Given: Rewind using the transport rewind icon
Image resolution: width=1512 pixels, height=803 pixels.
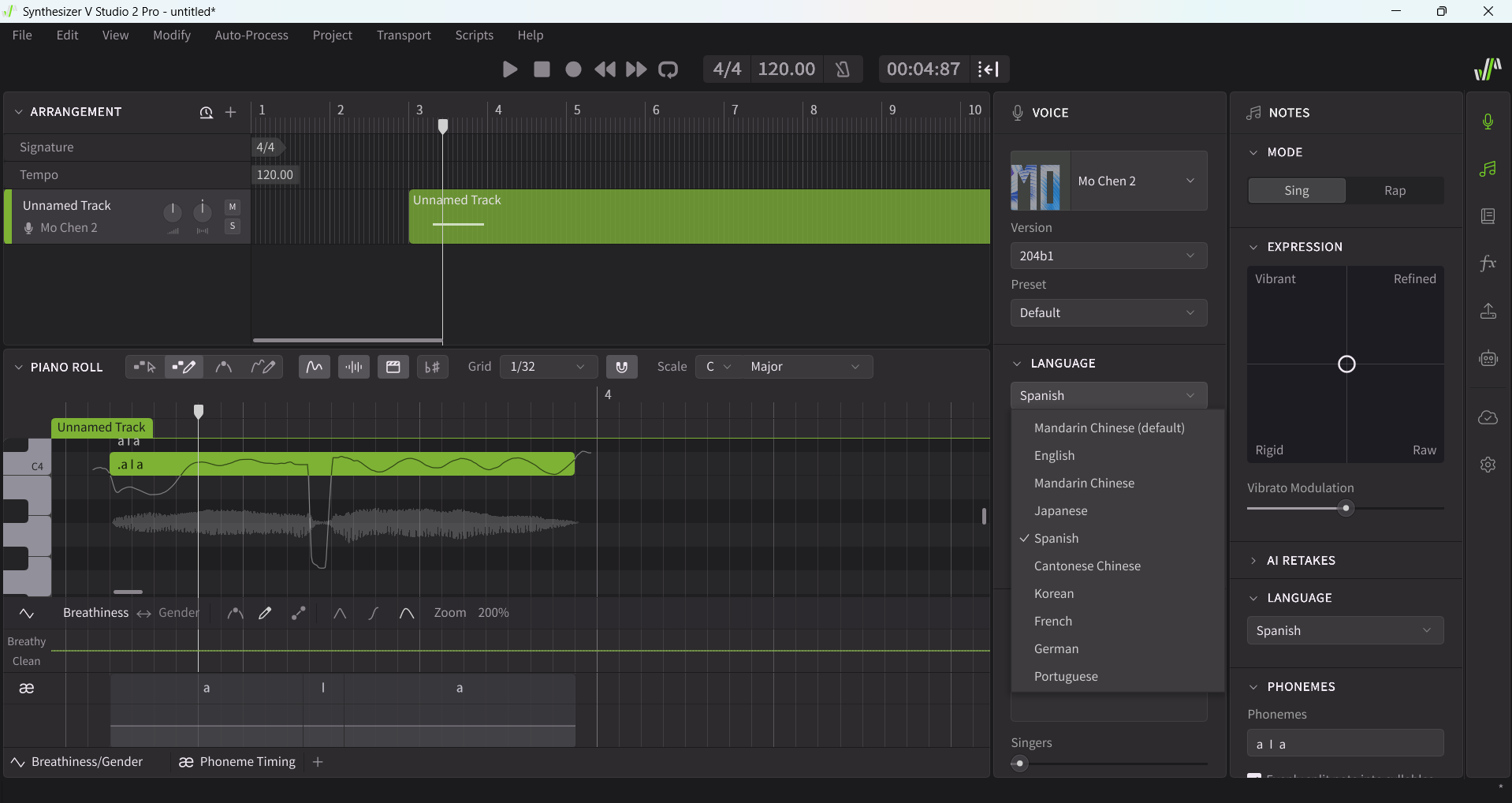Looking at the screenshot, I should [x=605, y=69].
